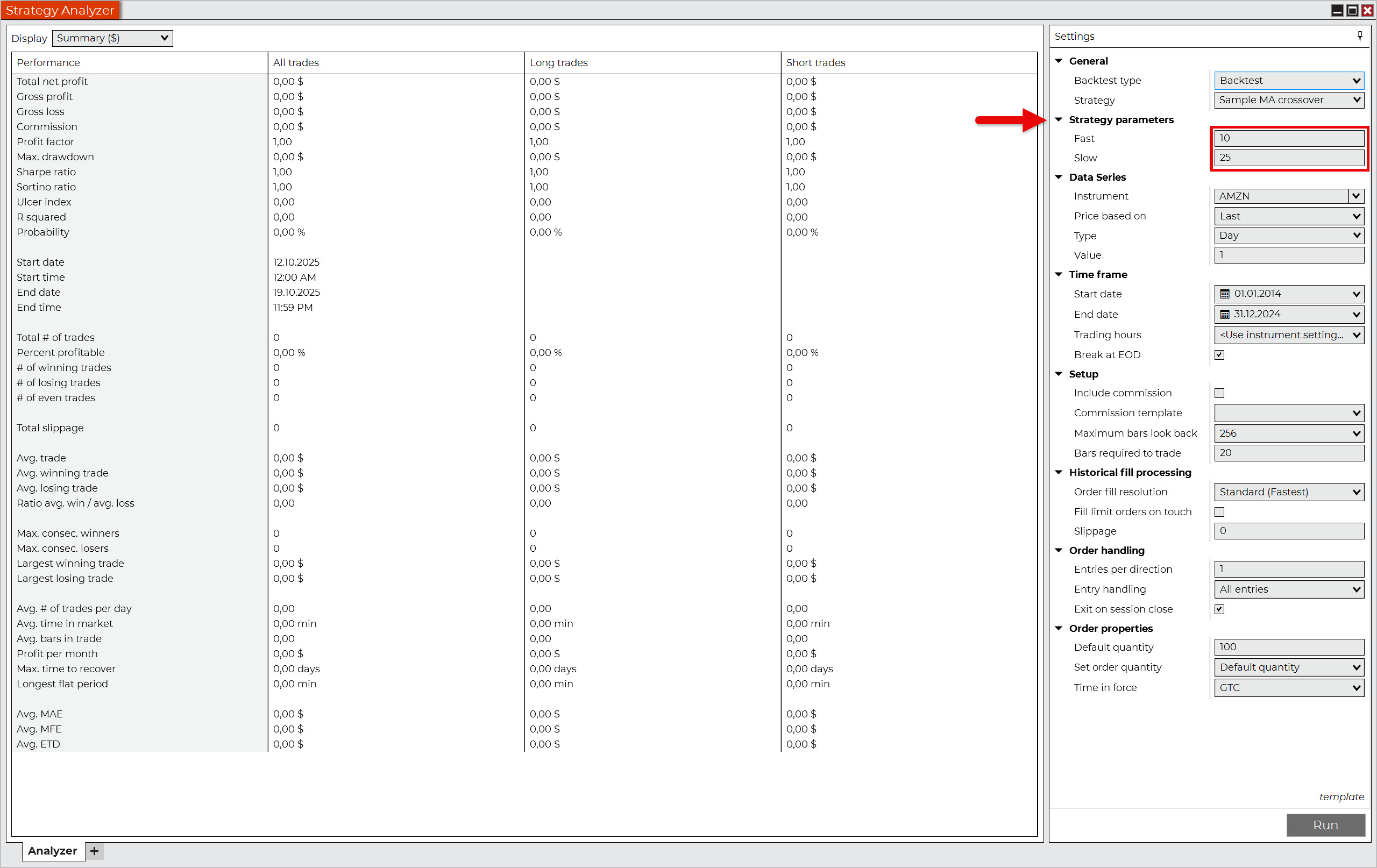Enable the Include commission checkbox
Screen dimensions: 1377x868
pyautogui.click(x=1219, y=394)
